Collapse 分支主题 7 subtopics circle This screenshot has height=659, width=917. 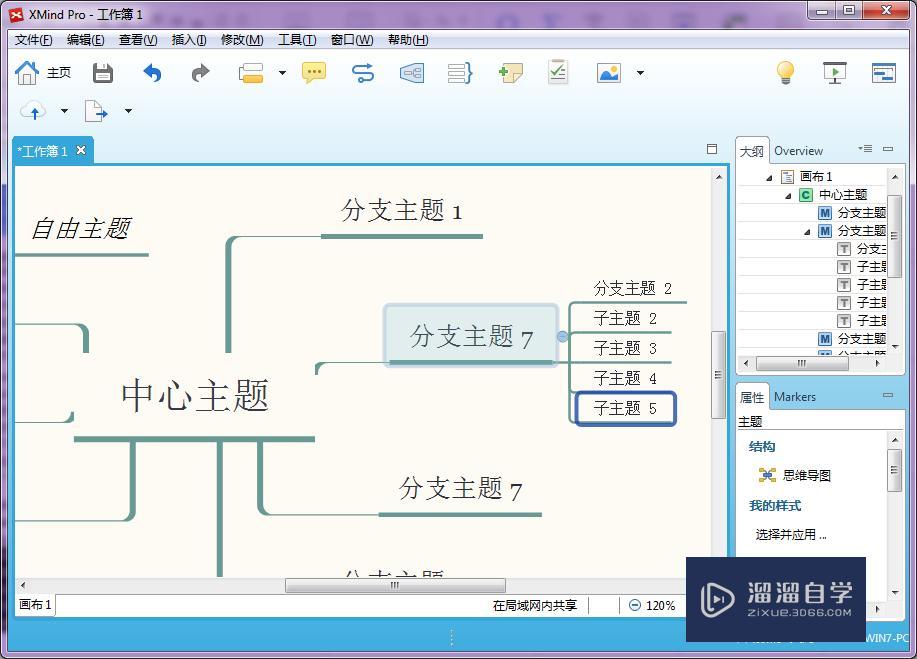[x=563, y=336]
